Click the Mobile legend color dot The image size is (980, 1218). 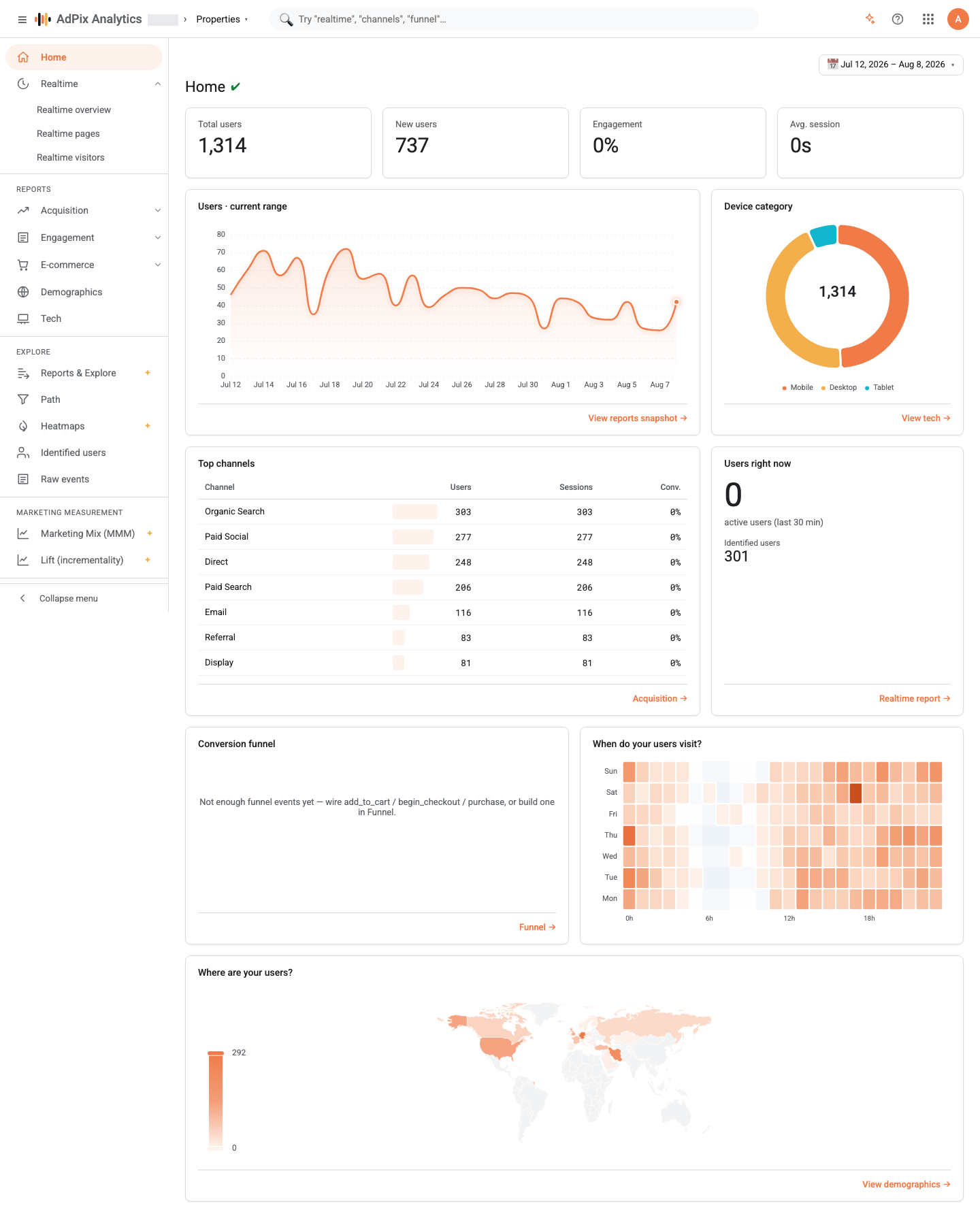[x=785, y=388]
